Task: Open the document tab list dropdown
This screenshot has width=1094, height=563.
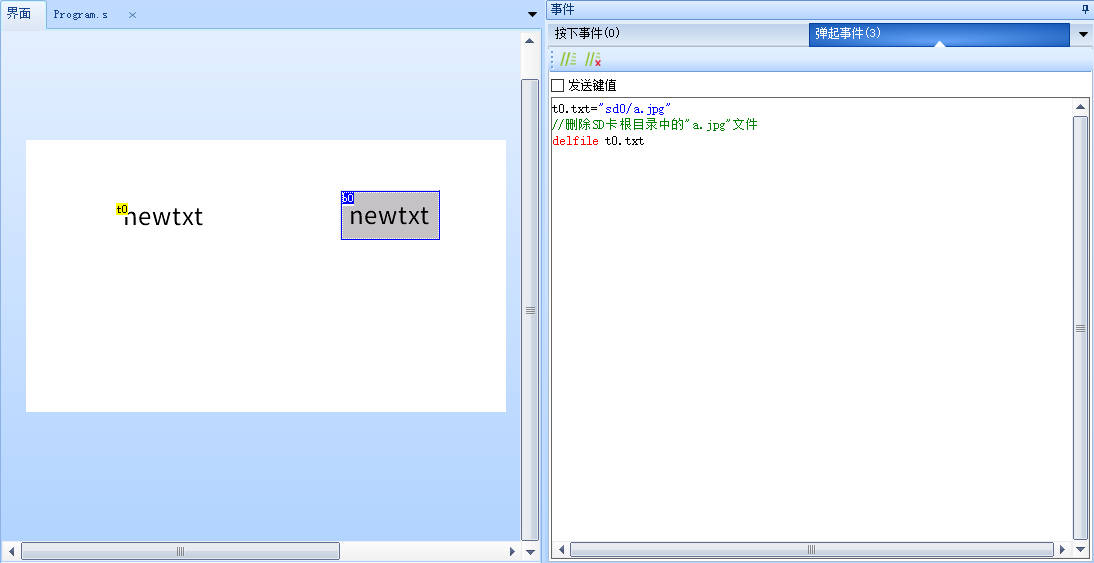Action: 532,14
